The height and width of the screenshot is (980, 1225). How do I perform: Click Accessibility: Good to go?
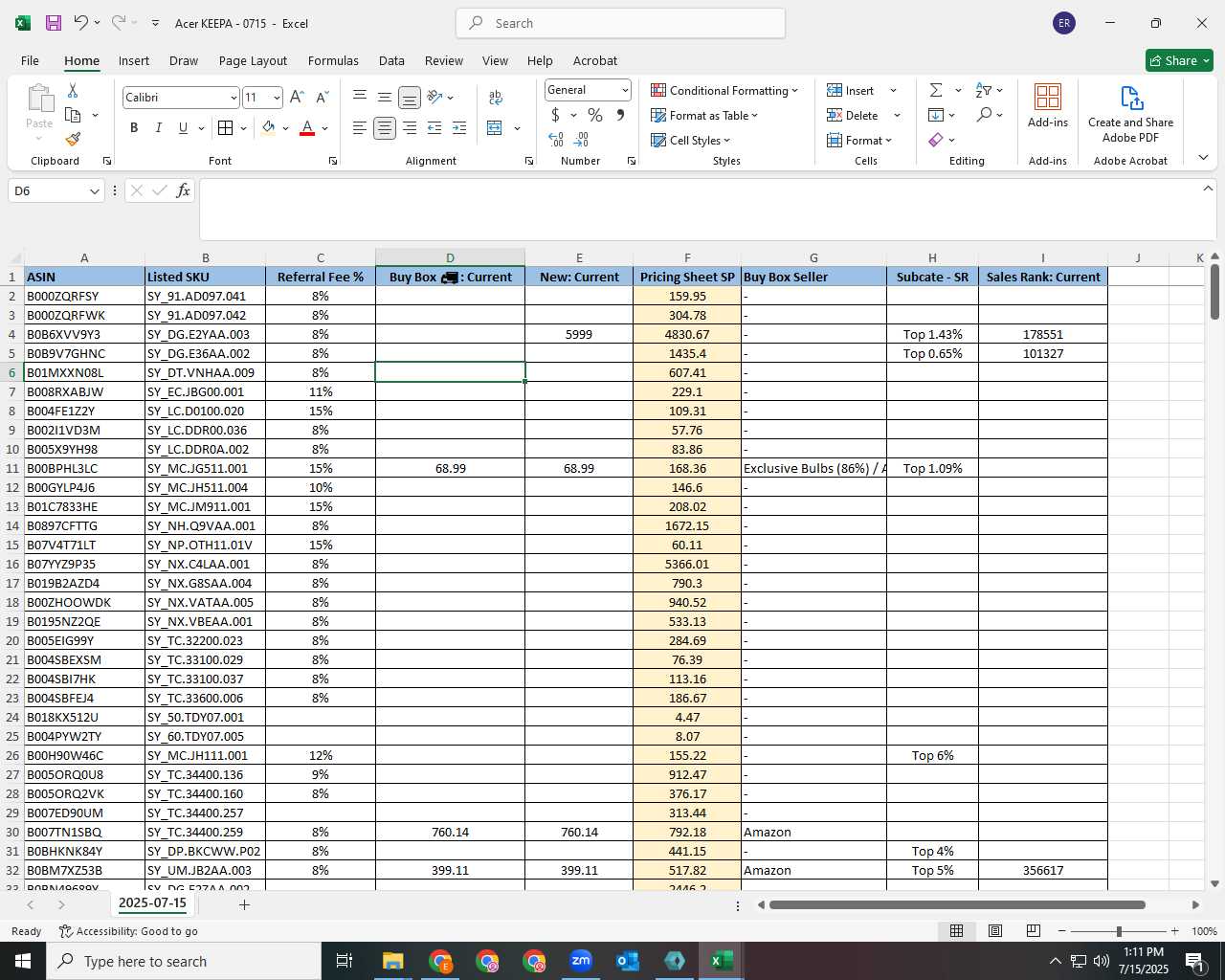128,931
